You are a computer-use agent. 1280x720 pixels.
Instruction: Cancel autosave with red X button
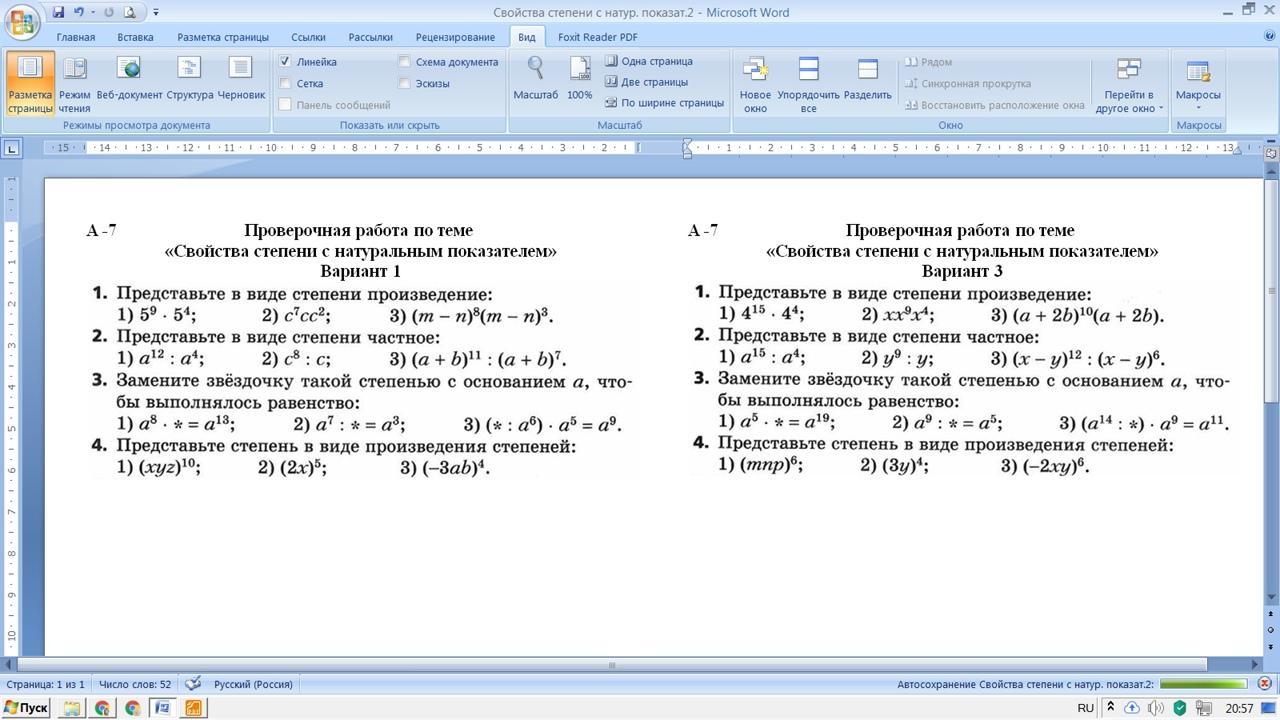(x=1264, y=684)
